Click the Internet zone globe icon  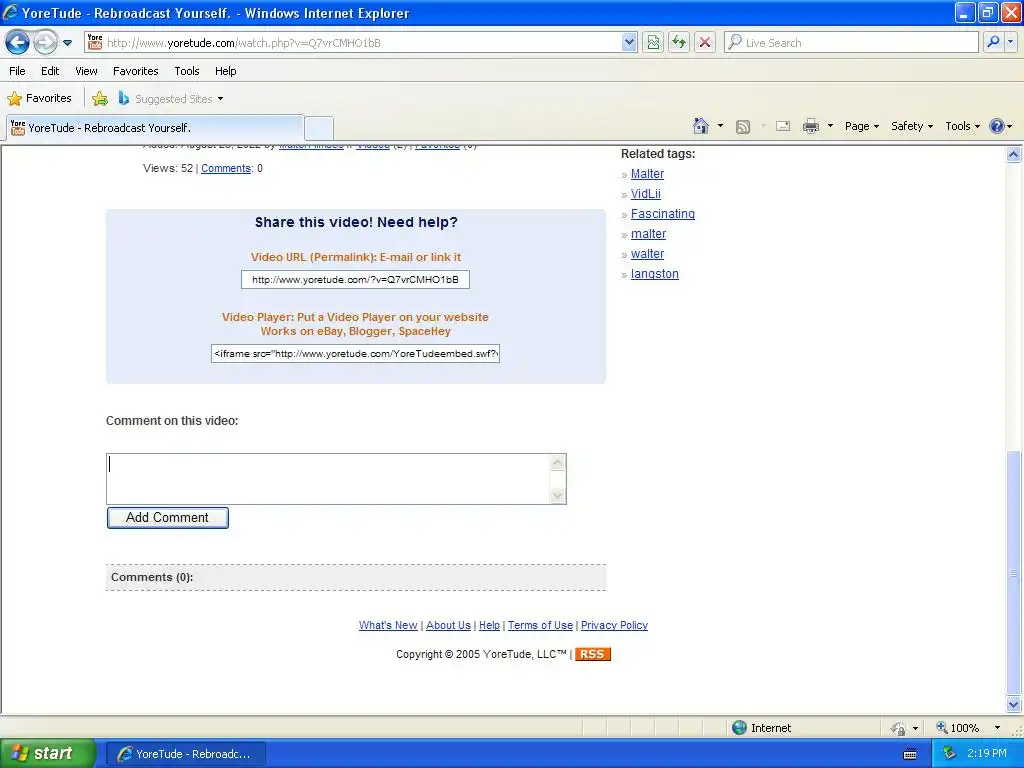point(739,728)
